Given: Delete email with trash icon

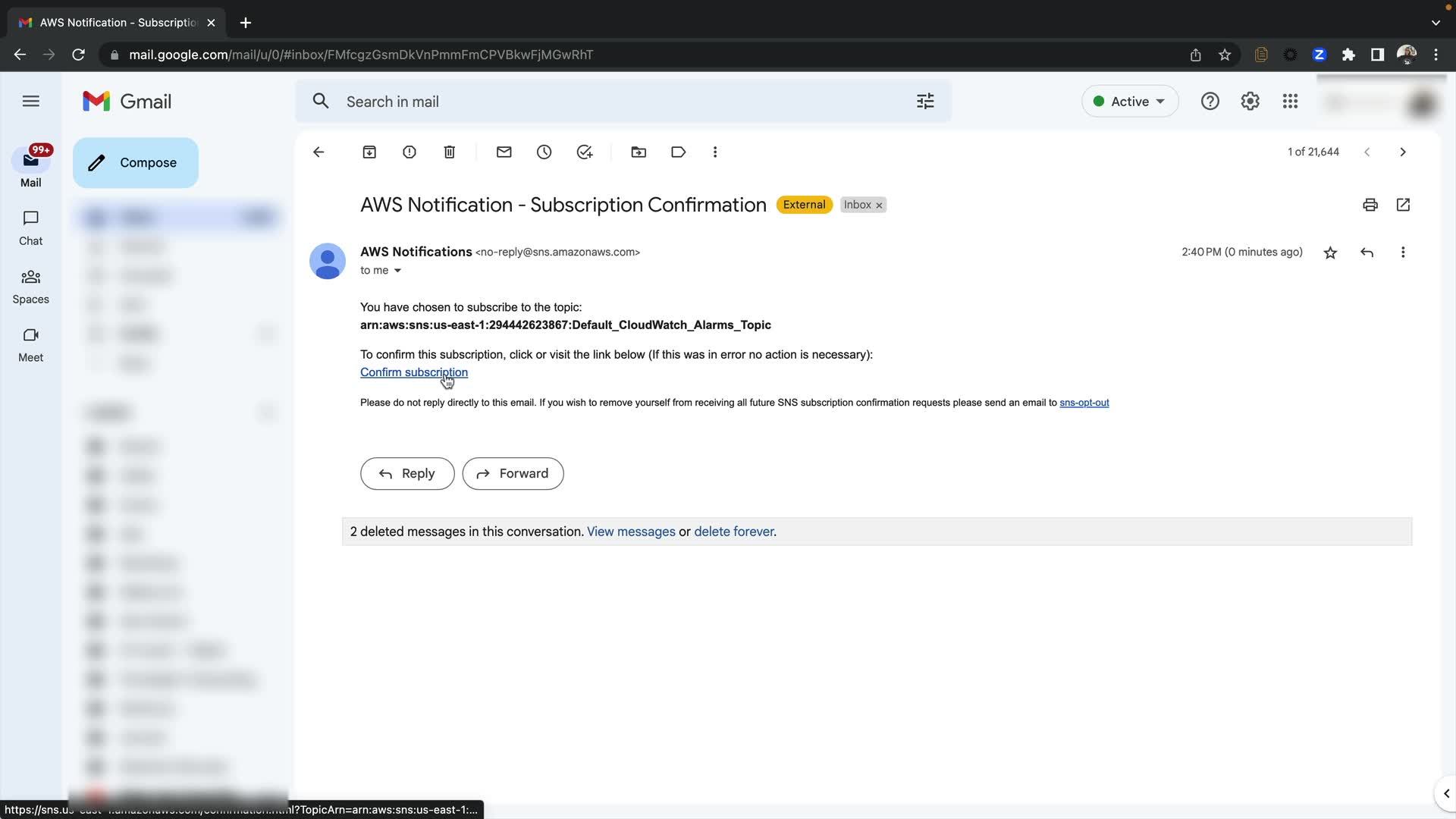Looking at the screenshot, I should coord(449,152).
